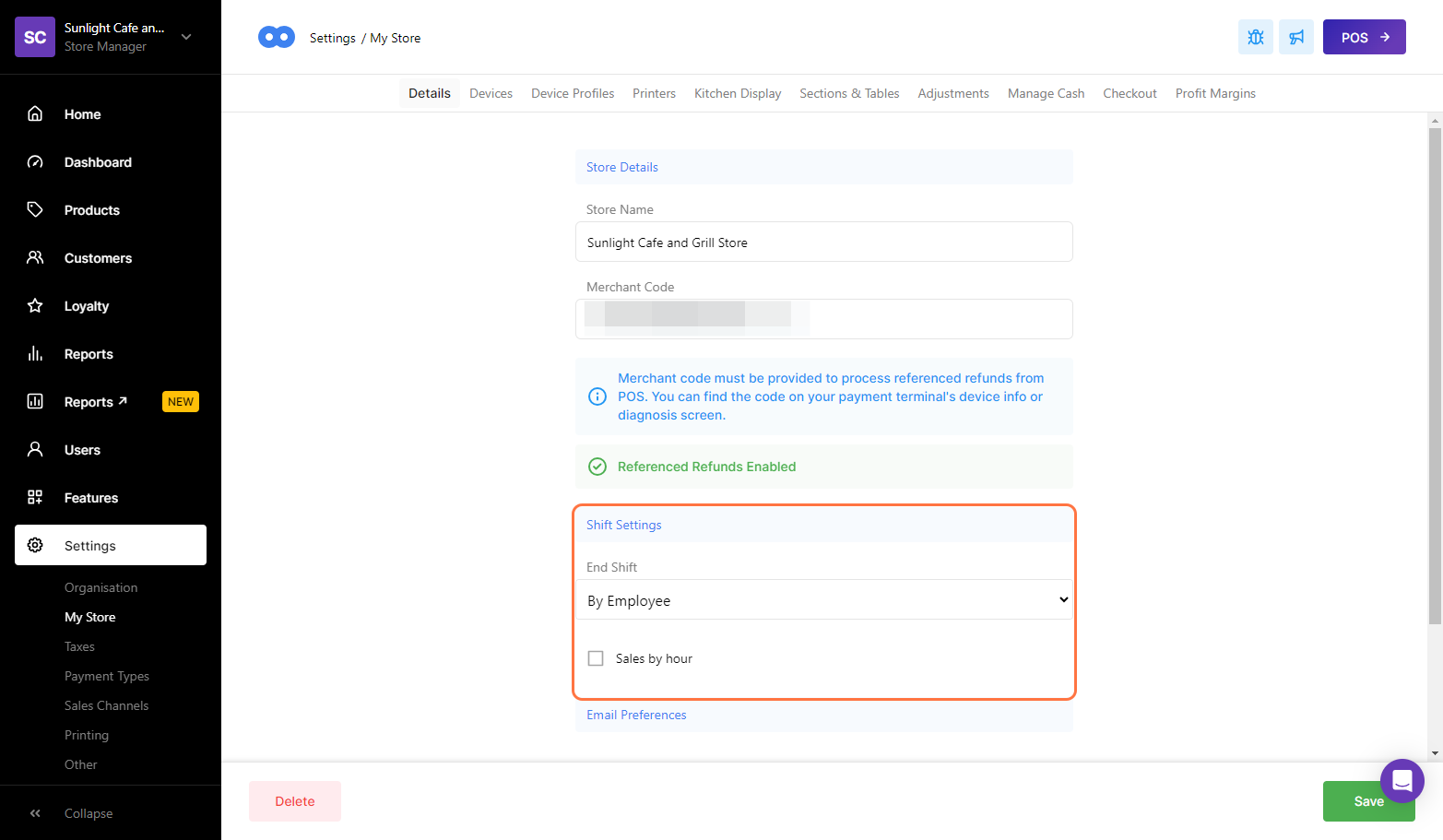Expand the Sunlight Cafe organisation switcher

(186, 37)
